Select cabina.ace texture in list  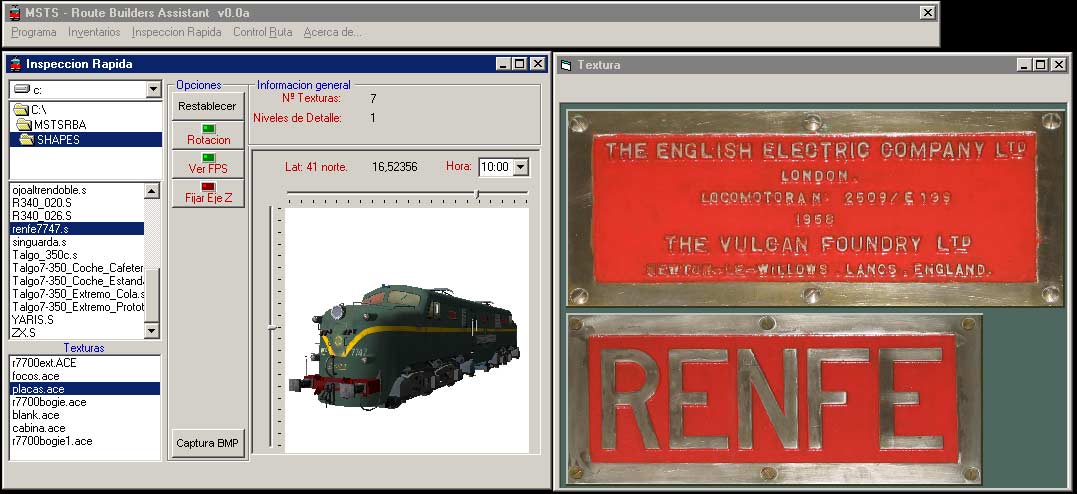point(37,428)
